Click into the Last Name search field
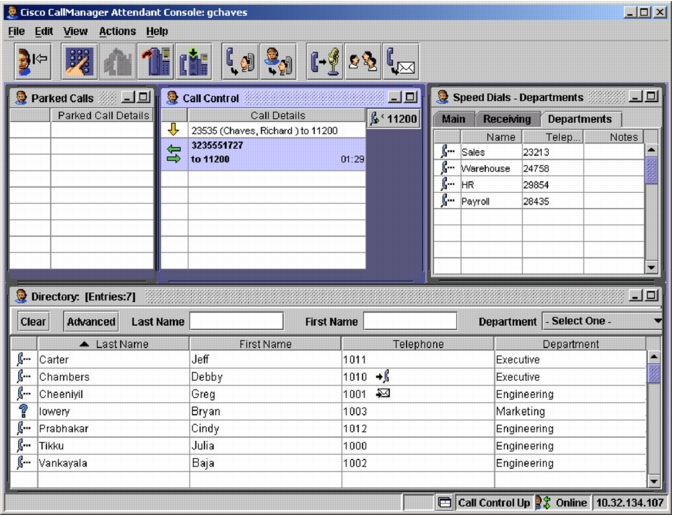Screen dimensions: 675x517 [x=236, y=321]
